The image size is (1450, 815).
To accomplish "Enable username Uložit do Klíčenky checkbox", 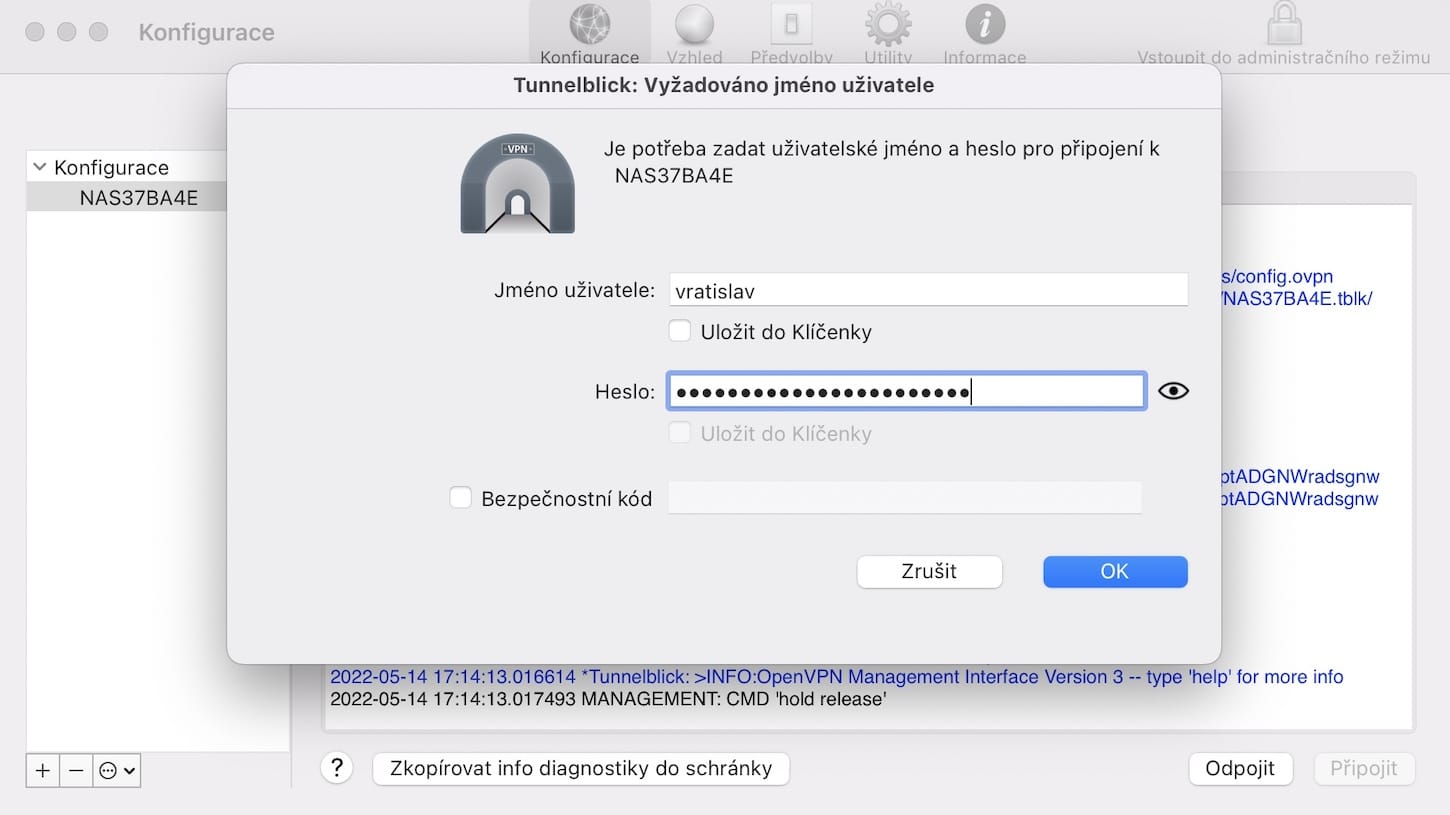I will tap(680, 331).
